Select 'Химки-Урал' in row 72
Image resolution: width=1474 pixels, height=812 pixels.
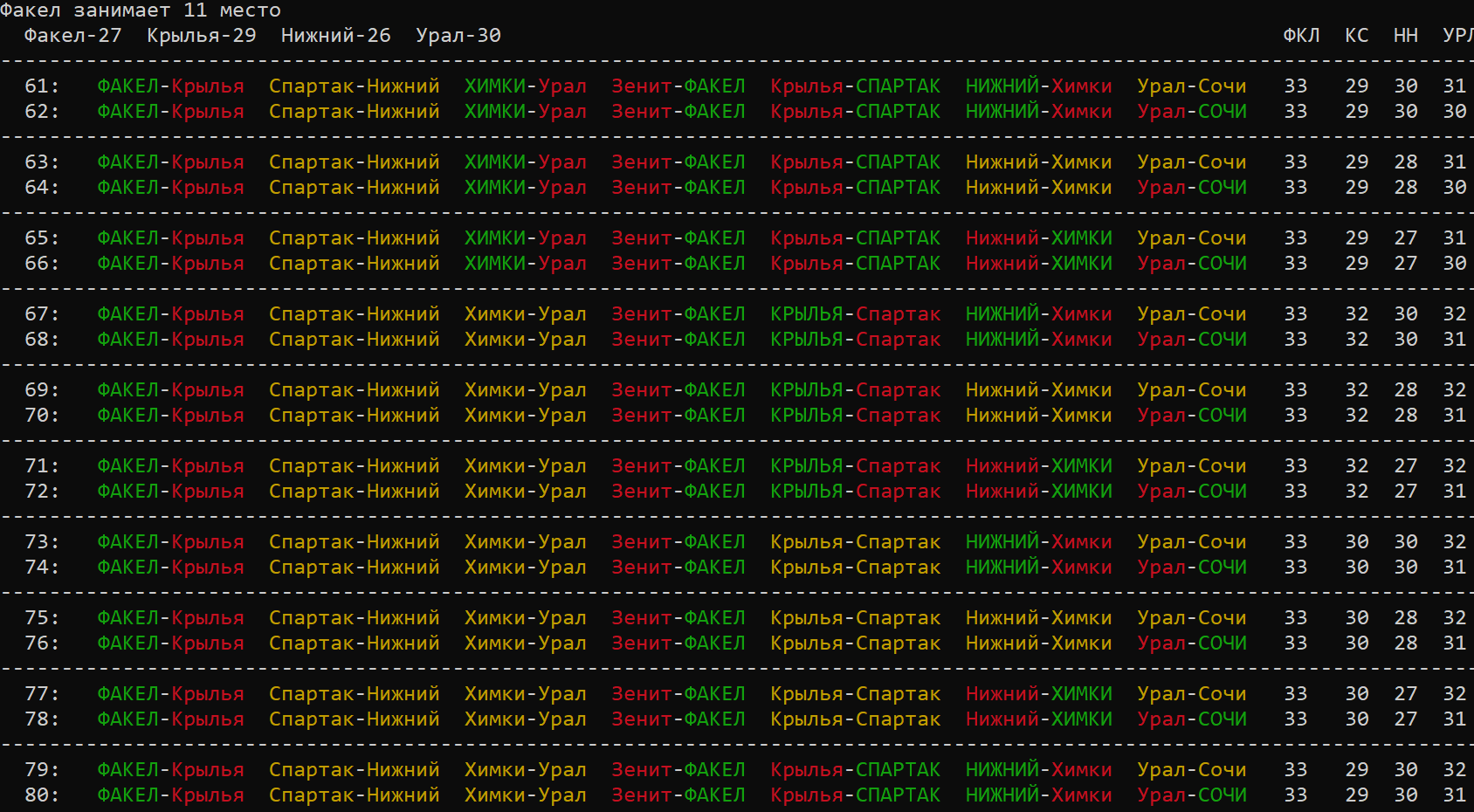526,492
